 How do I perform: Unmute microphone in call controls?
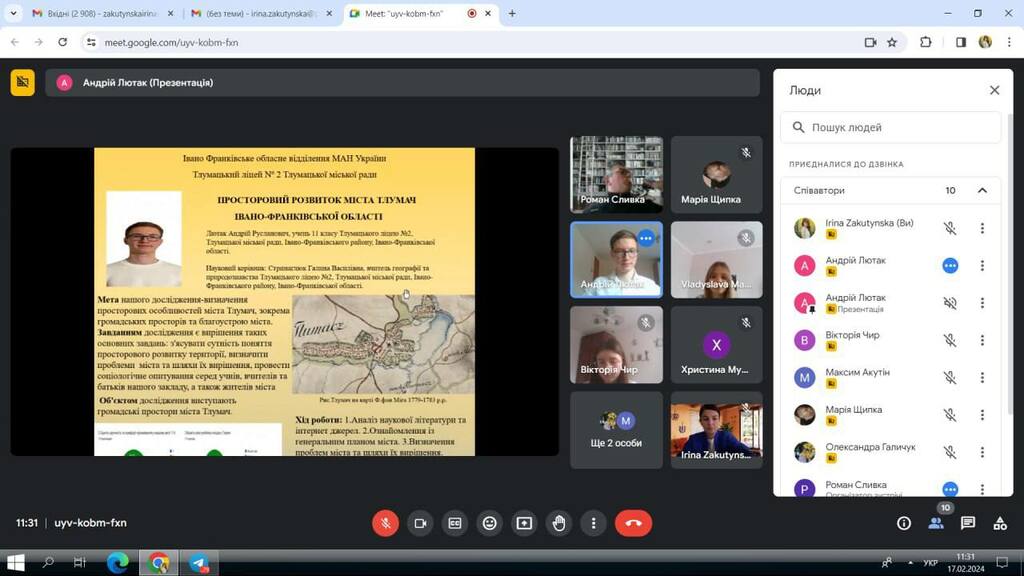[x=385, y=523]
